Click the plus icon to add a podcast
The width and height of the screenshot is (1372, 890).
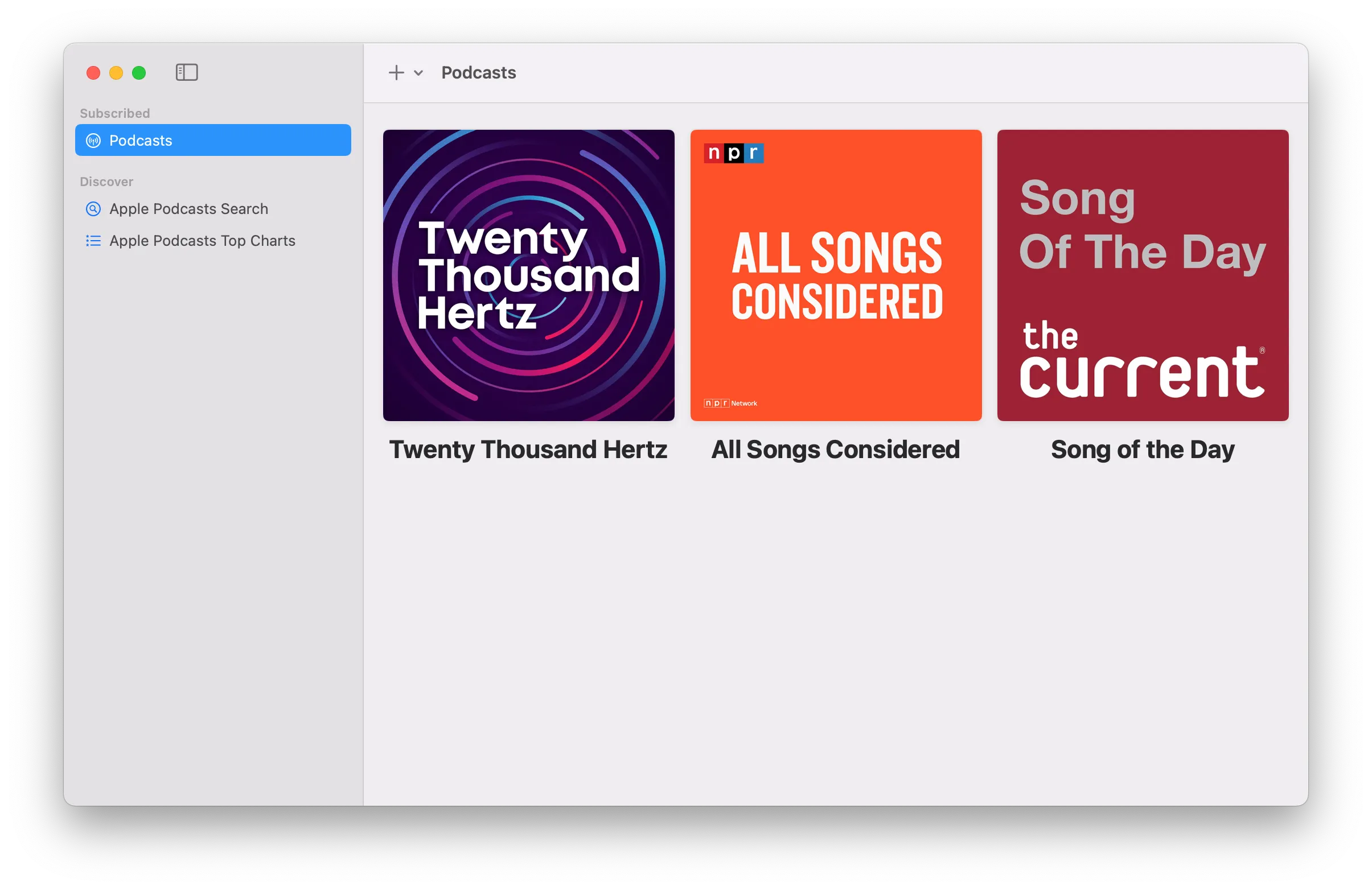point(396,73)
